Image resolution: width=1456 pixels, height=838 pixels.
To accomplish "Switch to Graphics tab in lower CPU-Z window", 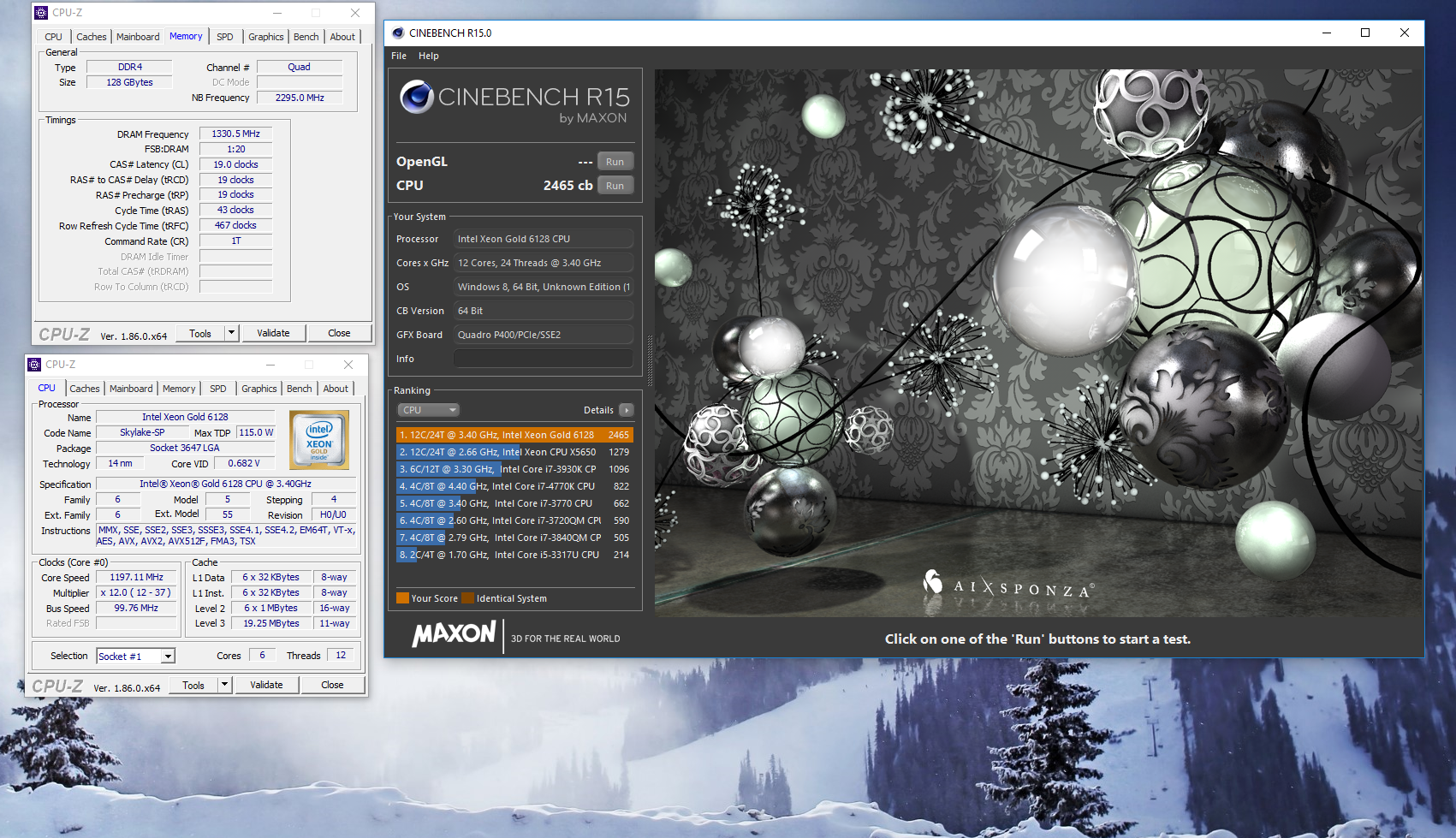I will pyautogui.click(x=259, y=389).
